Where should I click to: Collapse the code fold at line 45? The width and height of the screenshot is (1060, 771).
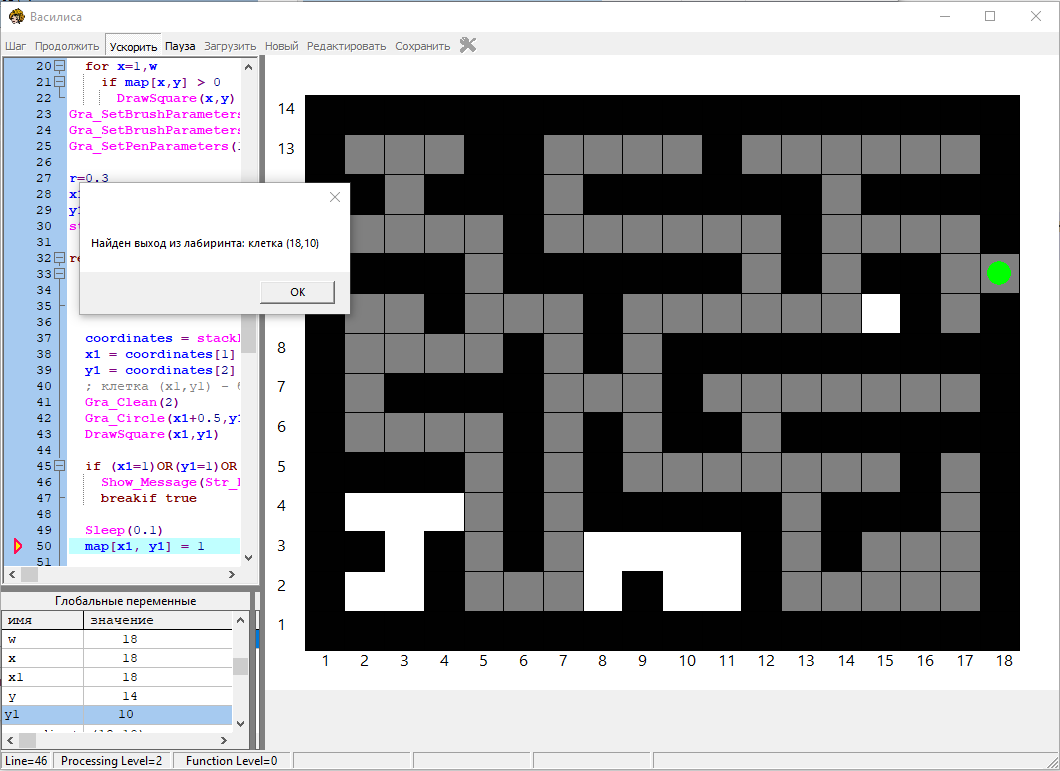[x=60, y=466]
